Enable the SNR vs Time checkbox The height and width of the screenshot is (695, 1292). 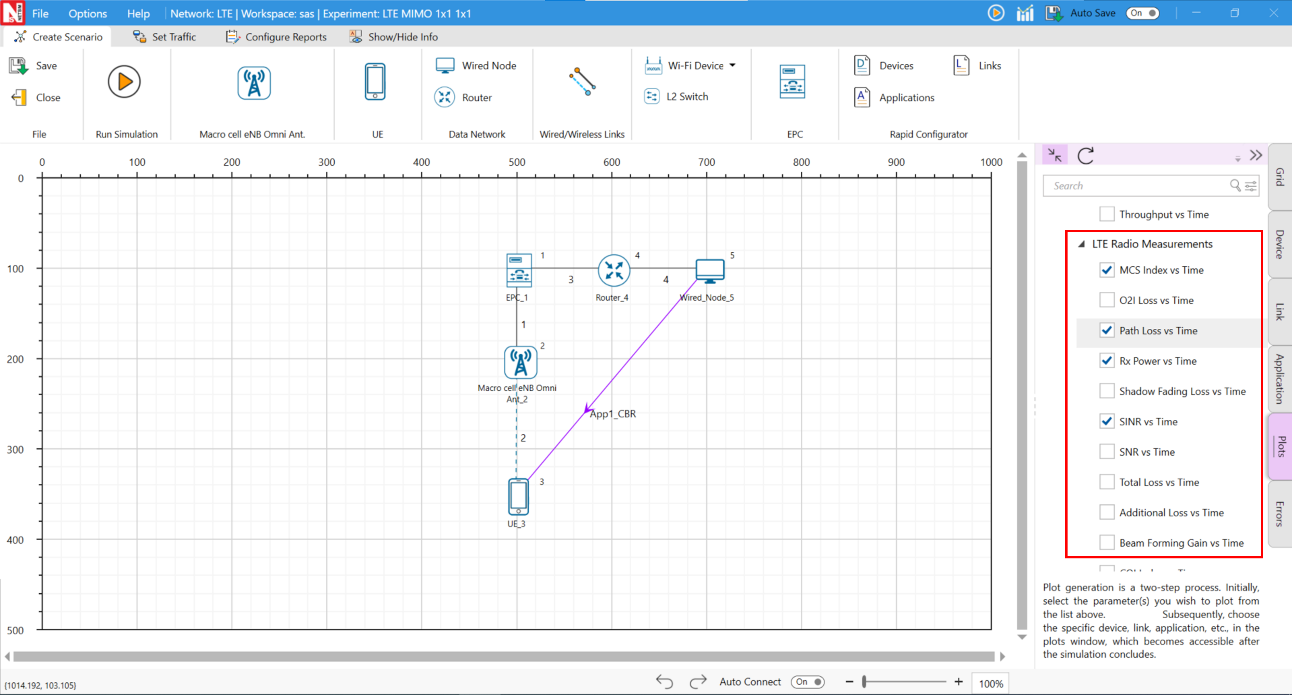tap(1107, 452)
